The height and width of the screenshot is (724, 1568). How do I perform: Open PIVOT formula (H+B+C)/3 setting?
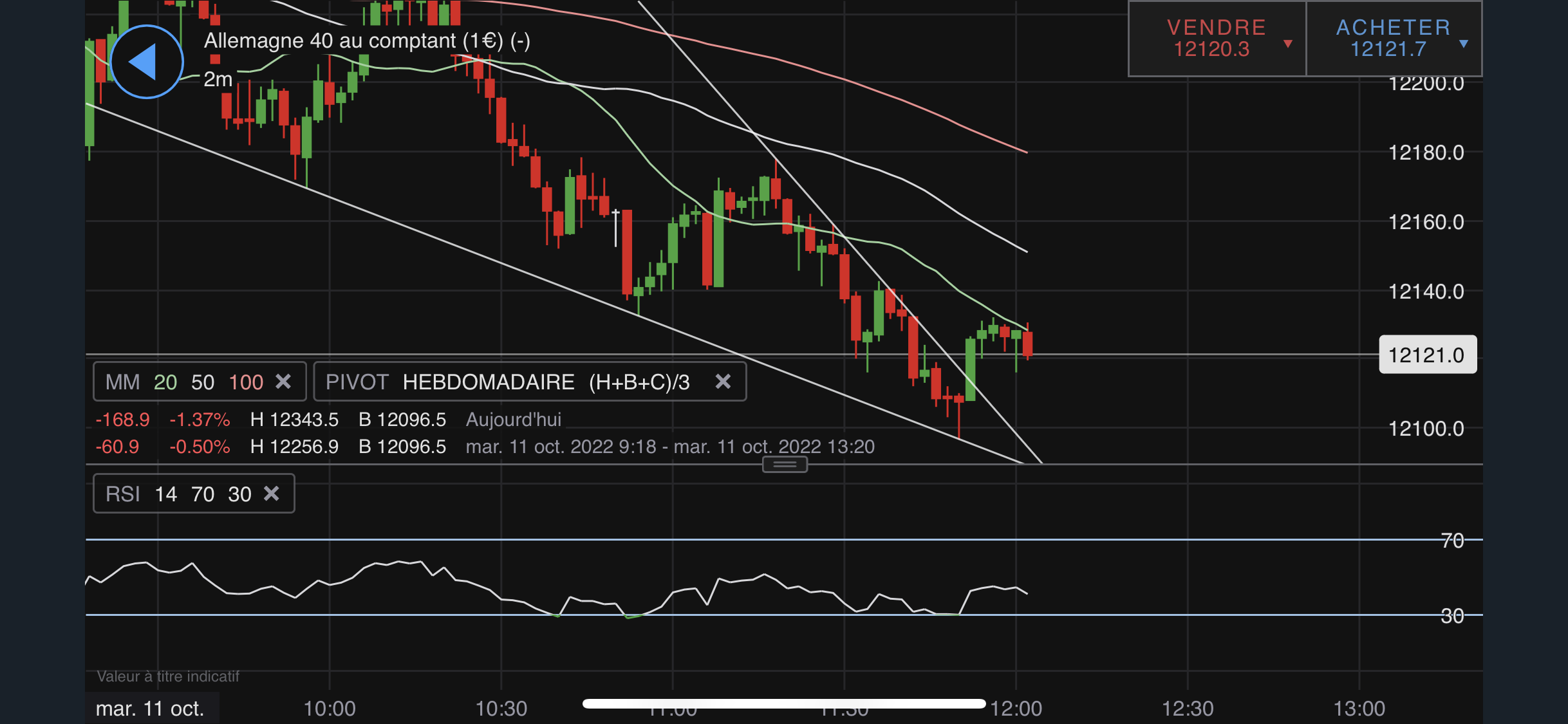point(639,382)
